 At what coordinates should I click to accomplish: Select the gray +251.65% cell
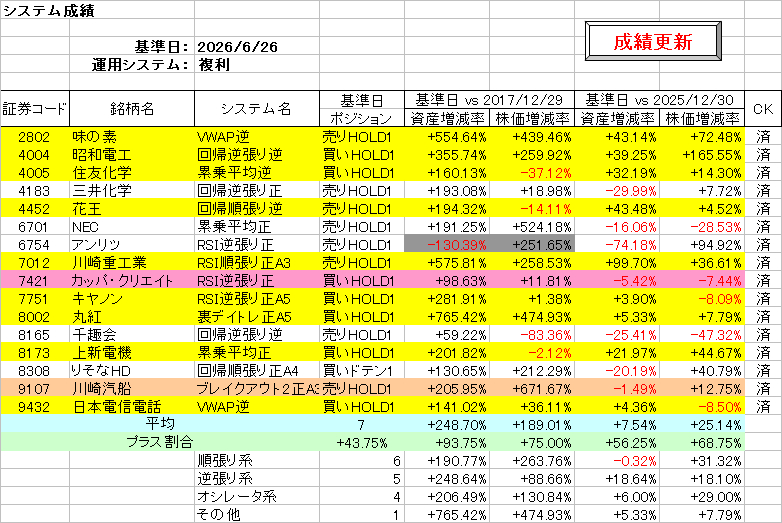tap(532, 245)
